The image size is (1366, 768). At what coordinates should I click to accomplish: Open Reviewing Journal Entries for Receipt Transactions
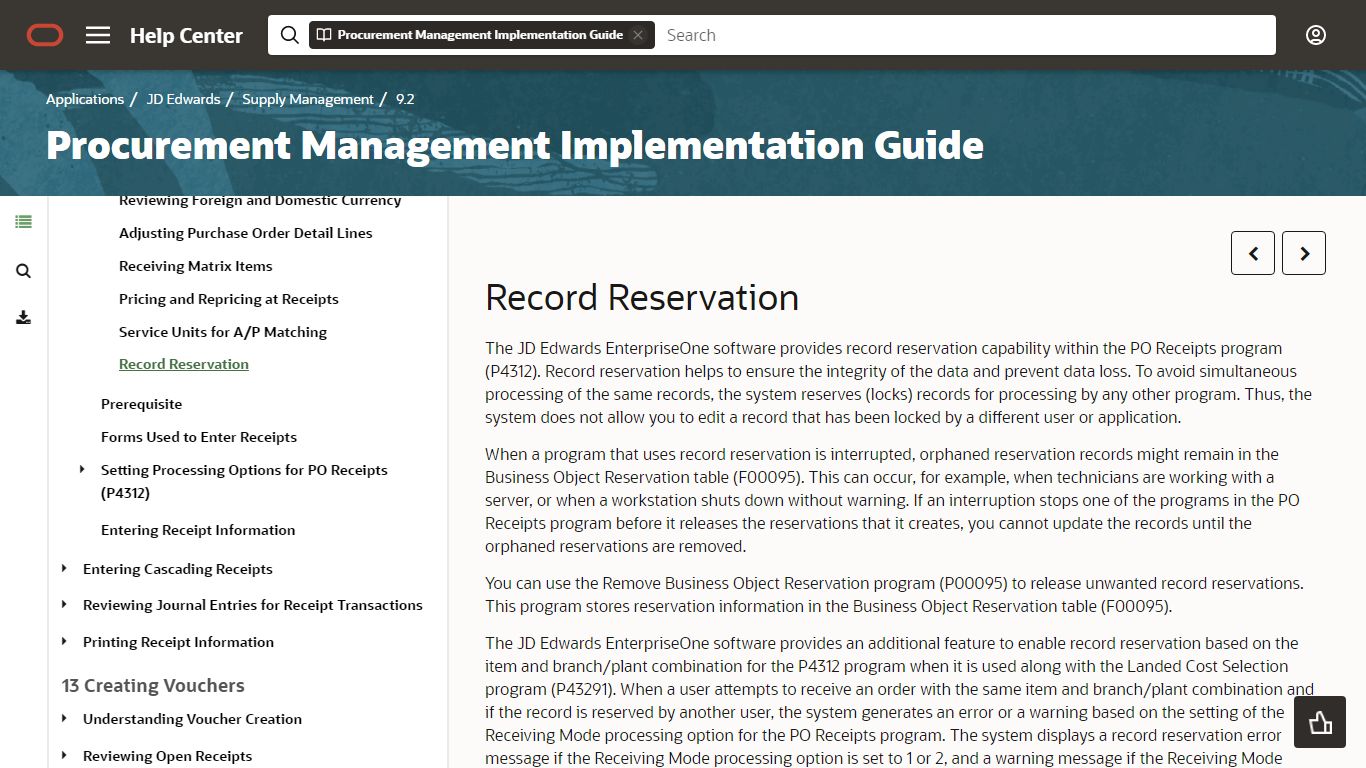point(253,605)
